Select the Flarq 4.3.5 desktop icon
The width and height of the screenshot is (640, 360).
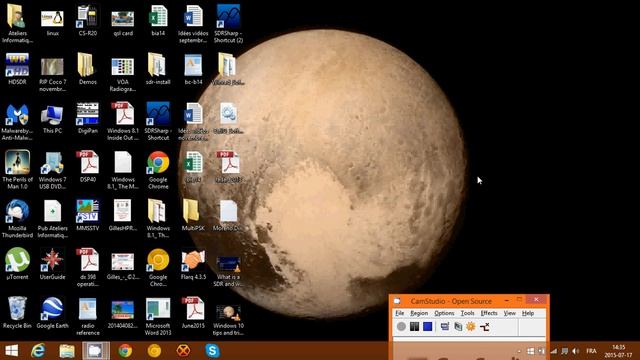[x=193, y=264]
